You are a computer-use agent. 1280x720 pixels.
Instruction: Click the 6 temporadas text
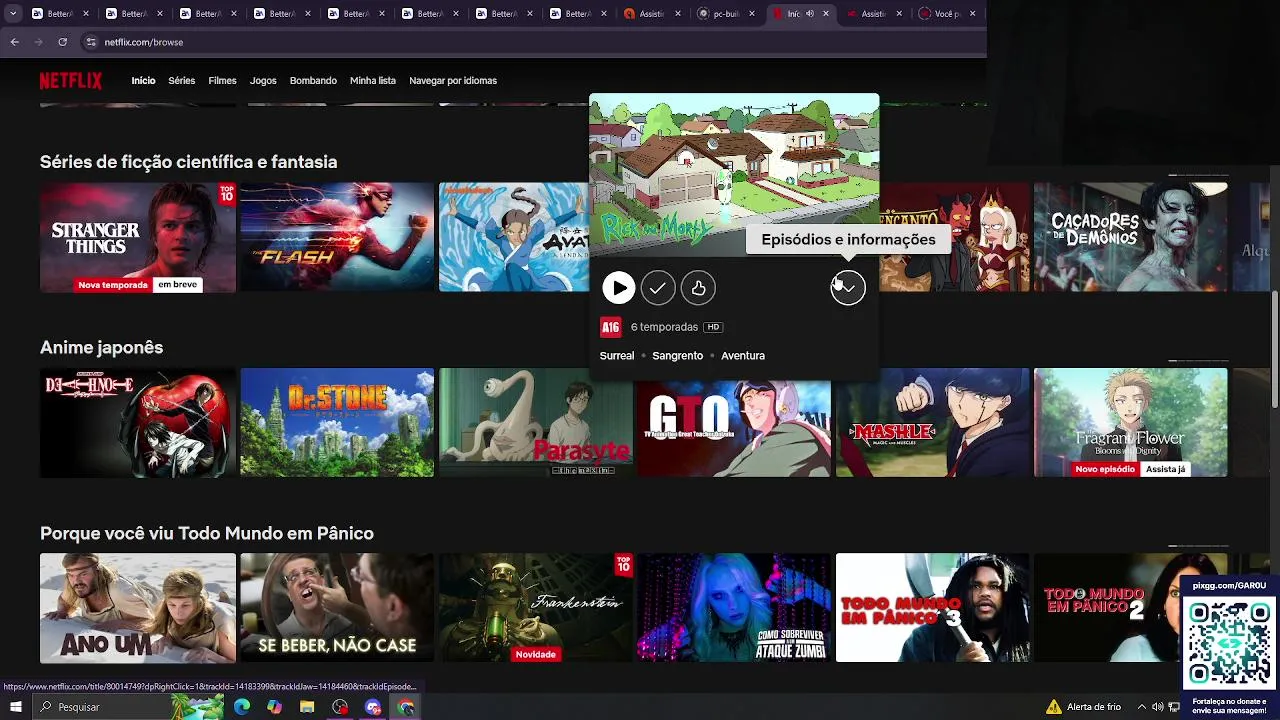(664, 327)
